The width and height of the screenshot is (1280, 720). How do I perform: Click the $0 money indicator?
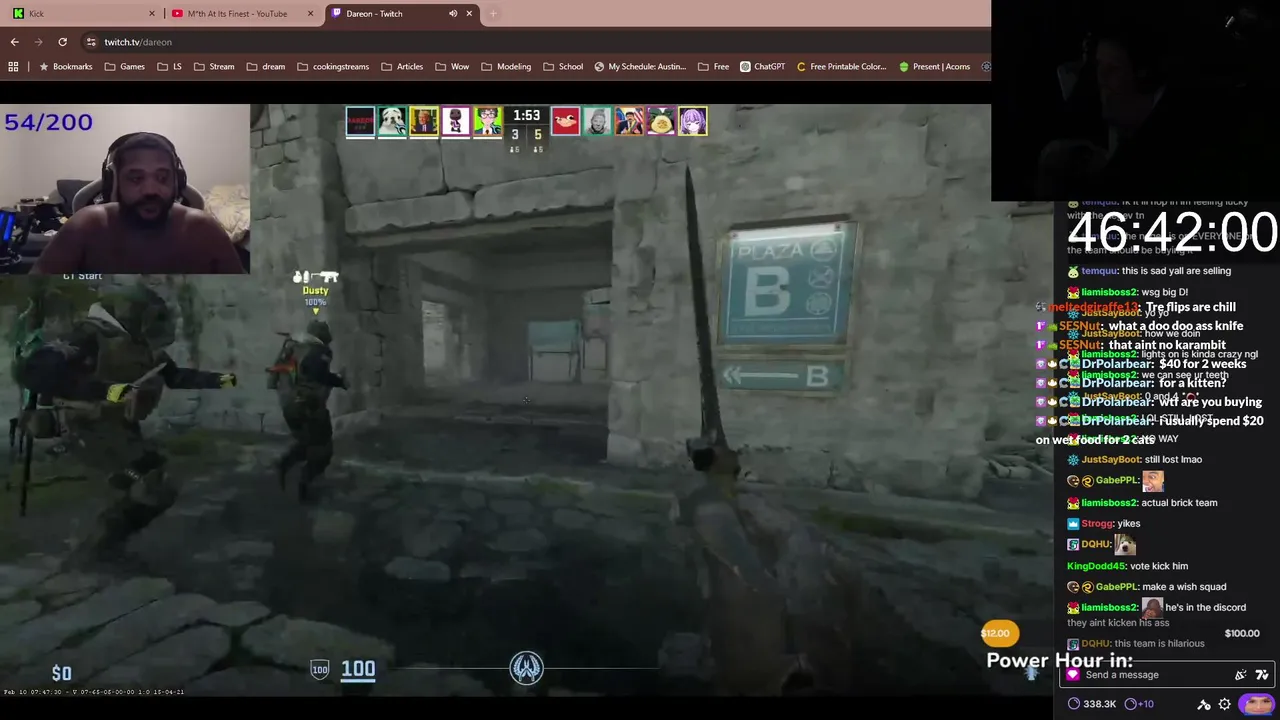[62, 673]
